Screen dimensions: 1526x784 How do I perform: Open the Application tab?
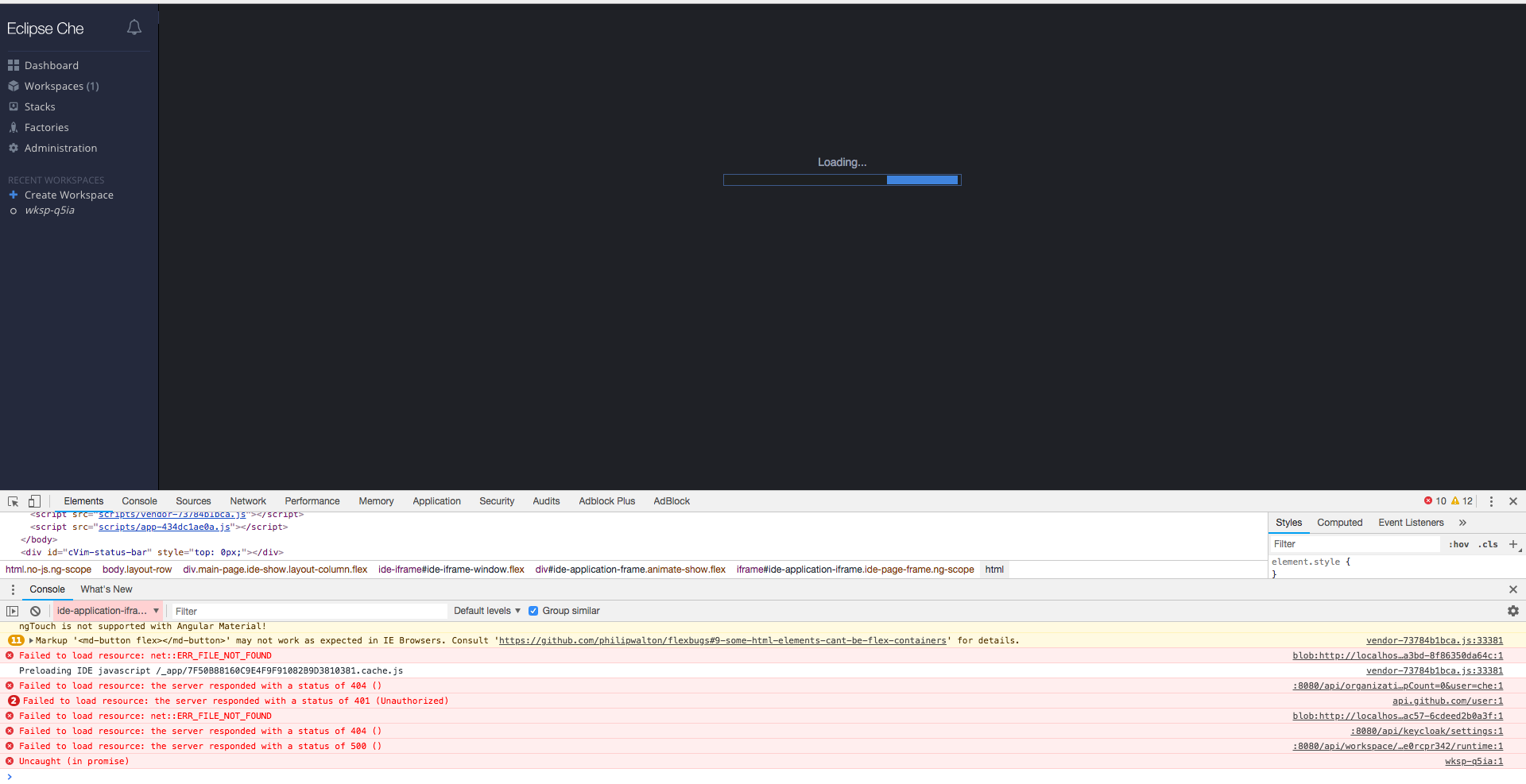436,501
